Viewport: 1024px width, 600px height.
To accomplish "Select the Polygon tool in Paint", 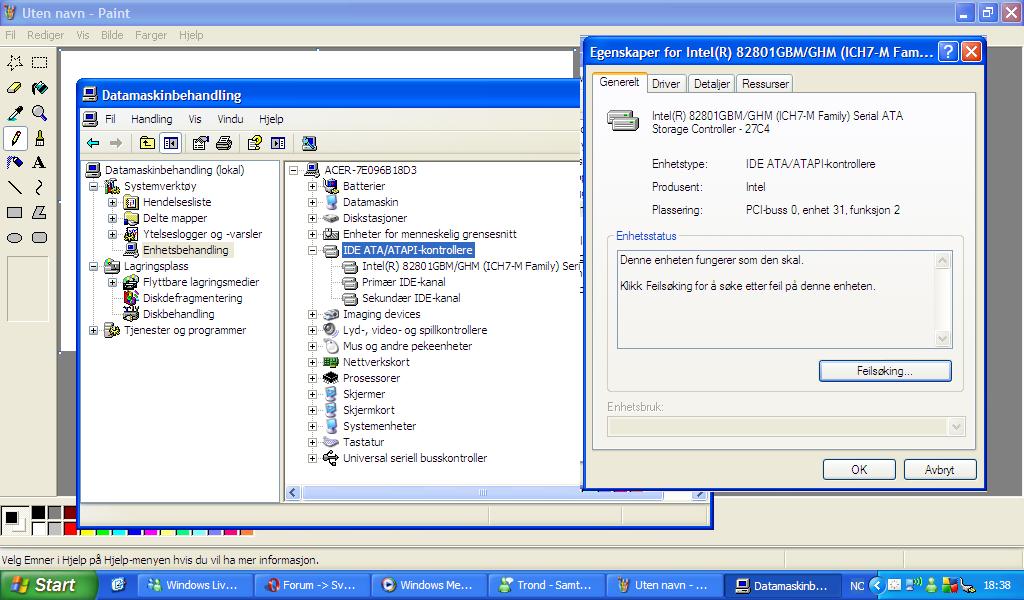I will 40,212.
